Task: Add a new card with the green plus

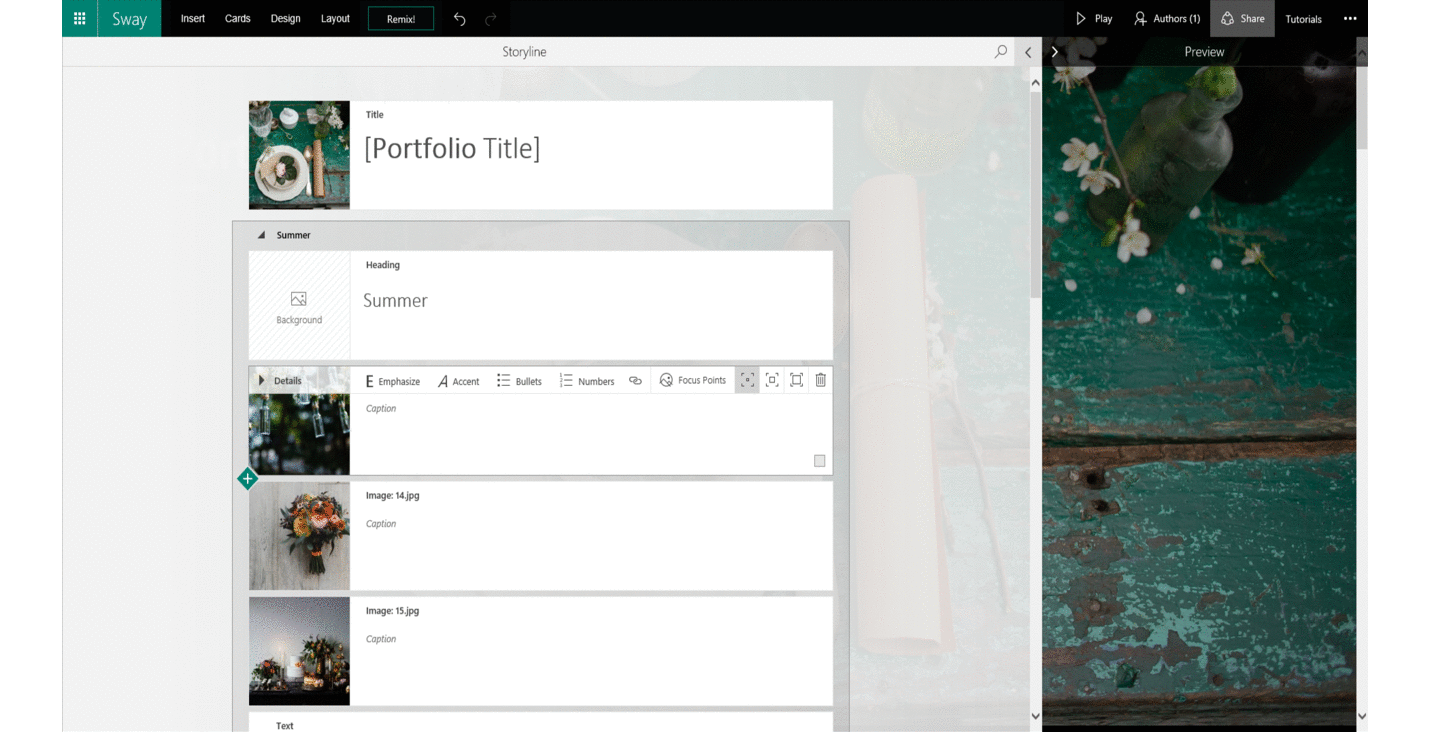Action: pos(247,478)
